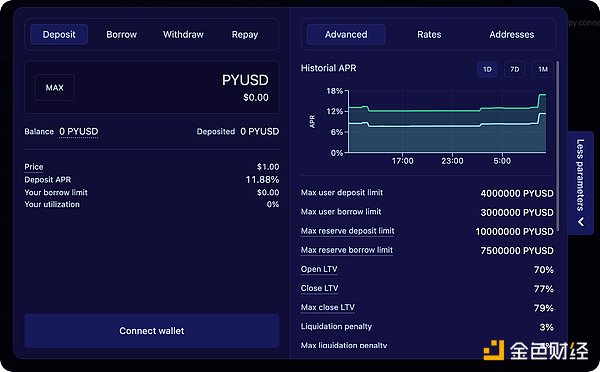Viewport: 600px width, 372px height.
Task: Go to the Repay tab
Action: [245, 34]
